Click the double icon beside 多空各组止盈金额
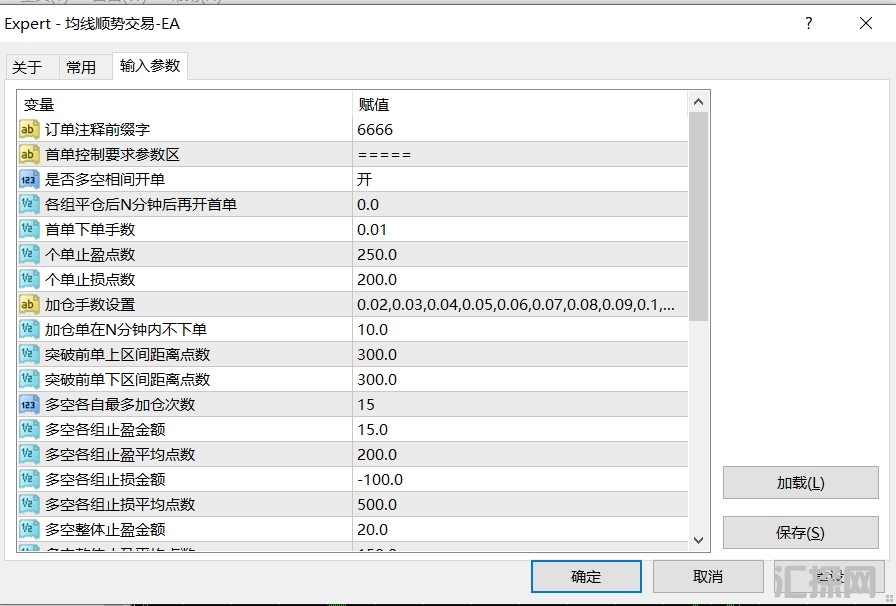The width and height of the screenshot is (896, 606). [29, 430]
